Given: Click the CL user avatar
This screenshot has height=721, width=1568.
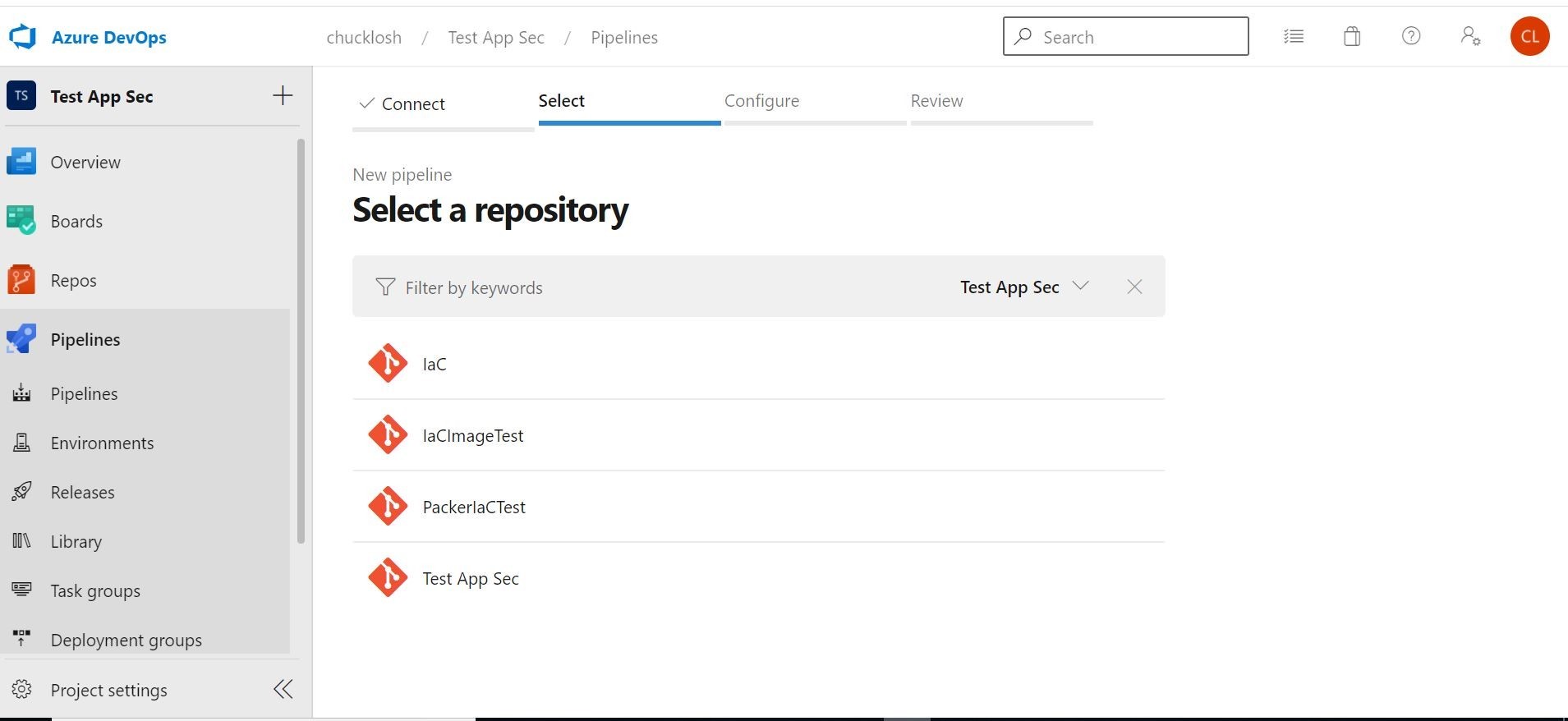Looking at the screenshot, I should (x=1529, y=36).
